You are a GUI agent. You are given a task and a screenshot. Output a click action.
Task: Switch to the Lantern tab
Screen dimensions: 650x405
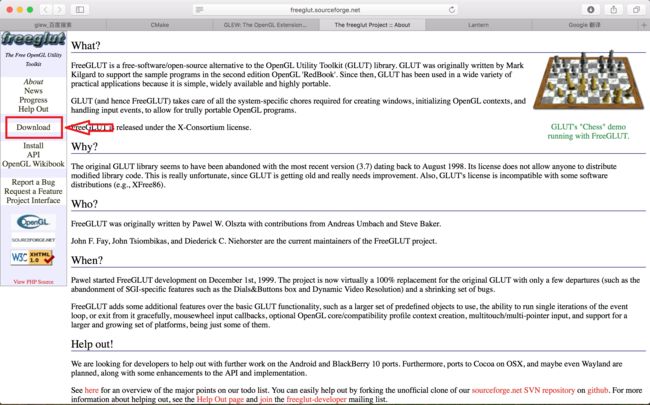click(x=478, y=25)
